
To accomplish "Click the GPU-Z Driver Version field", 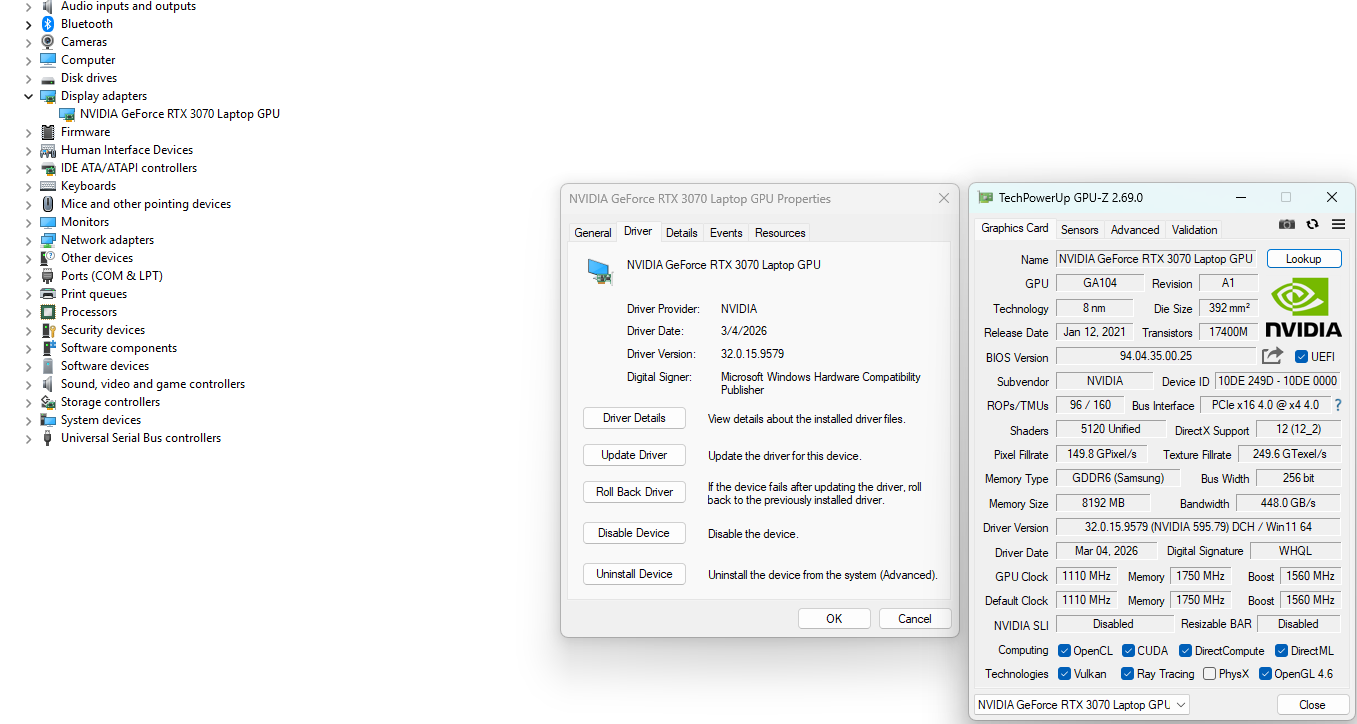I will click(x=1198, y=527).
